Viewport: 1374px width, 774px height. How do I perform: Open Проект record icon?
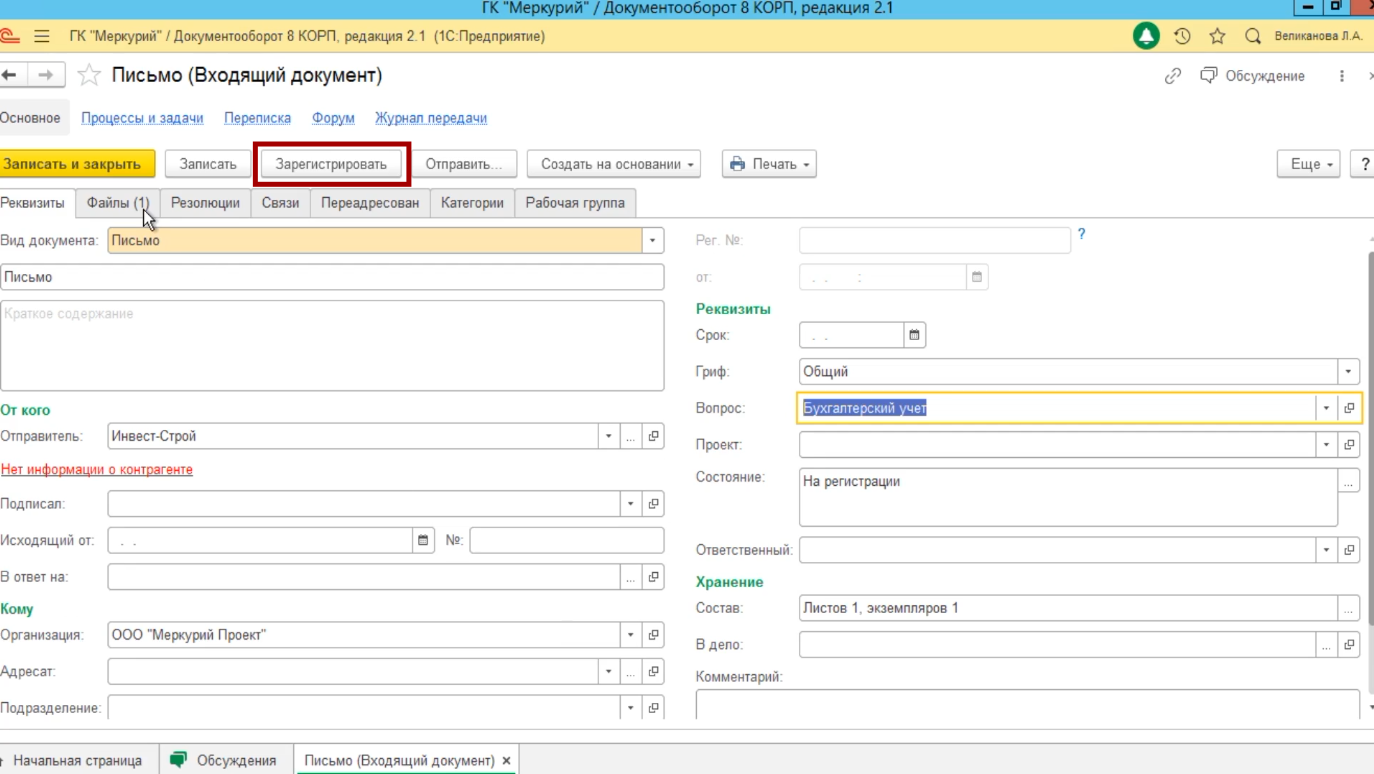coord(1349,444)
